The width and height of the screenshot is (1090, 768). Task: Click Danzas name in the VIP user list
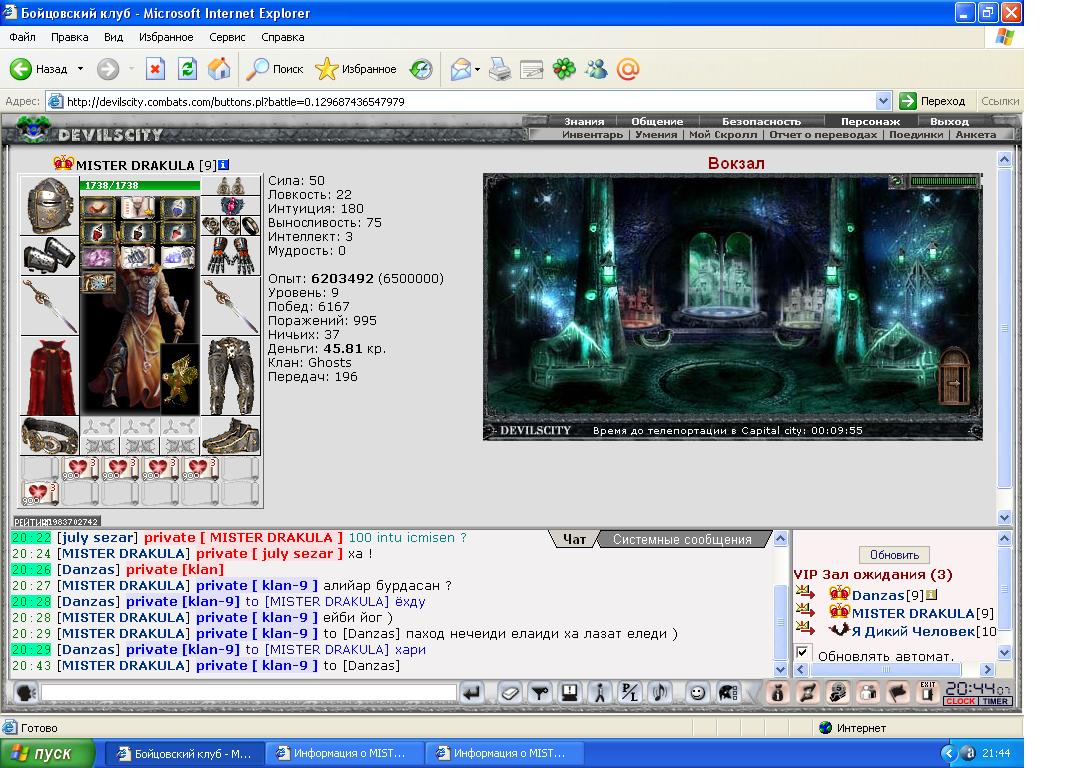coord(877,595)
